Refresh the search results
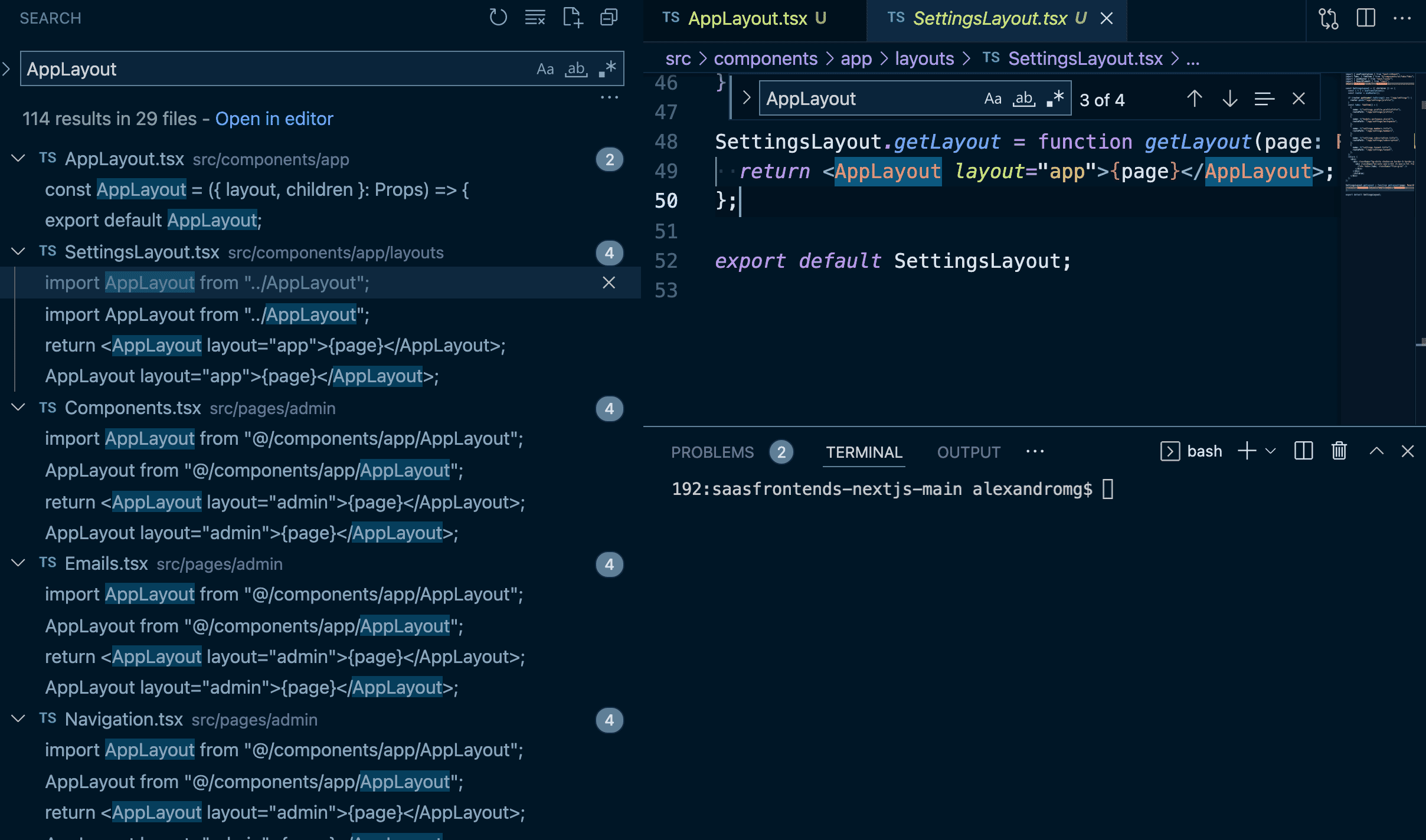1426x840 pixels. pyautogui.click(x=498, y=18)
